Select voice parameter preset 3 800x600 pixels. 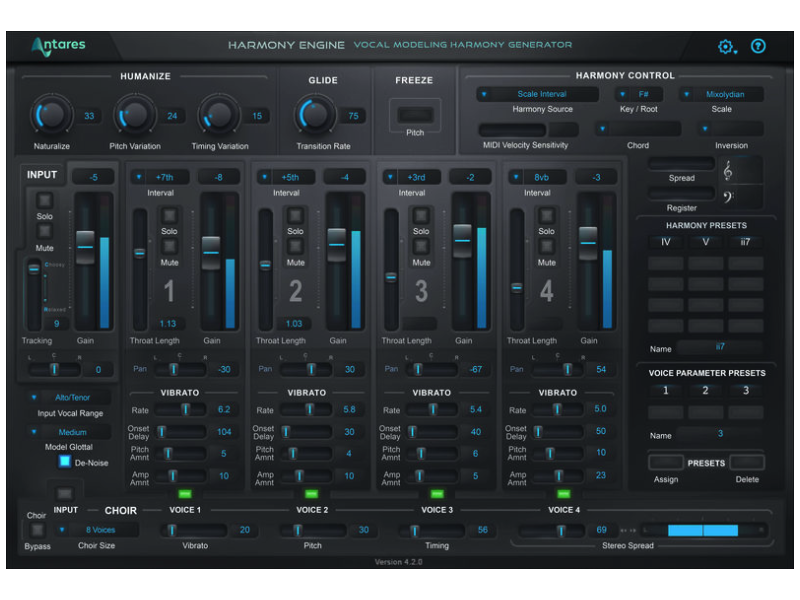pyautogui.click(x=745, y=390)
